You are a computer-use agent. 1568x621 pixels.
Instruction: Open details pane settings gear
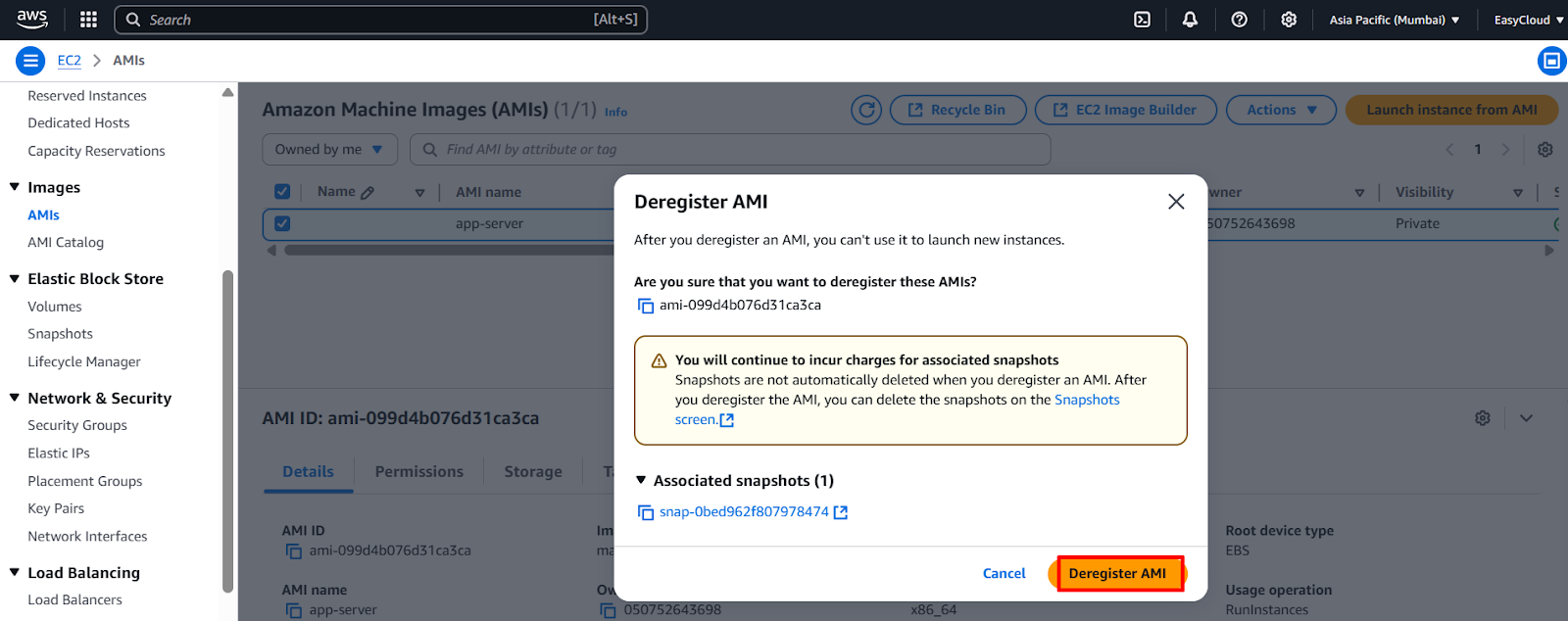pos(1483,418)
